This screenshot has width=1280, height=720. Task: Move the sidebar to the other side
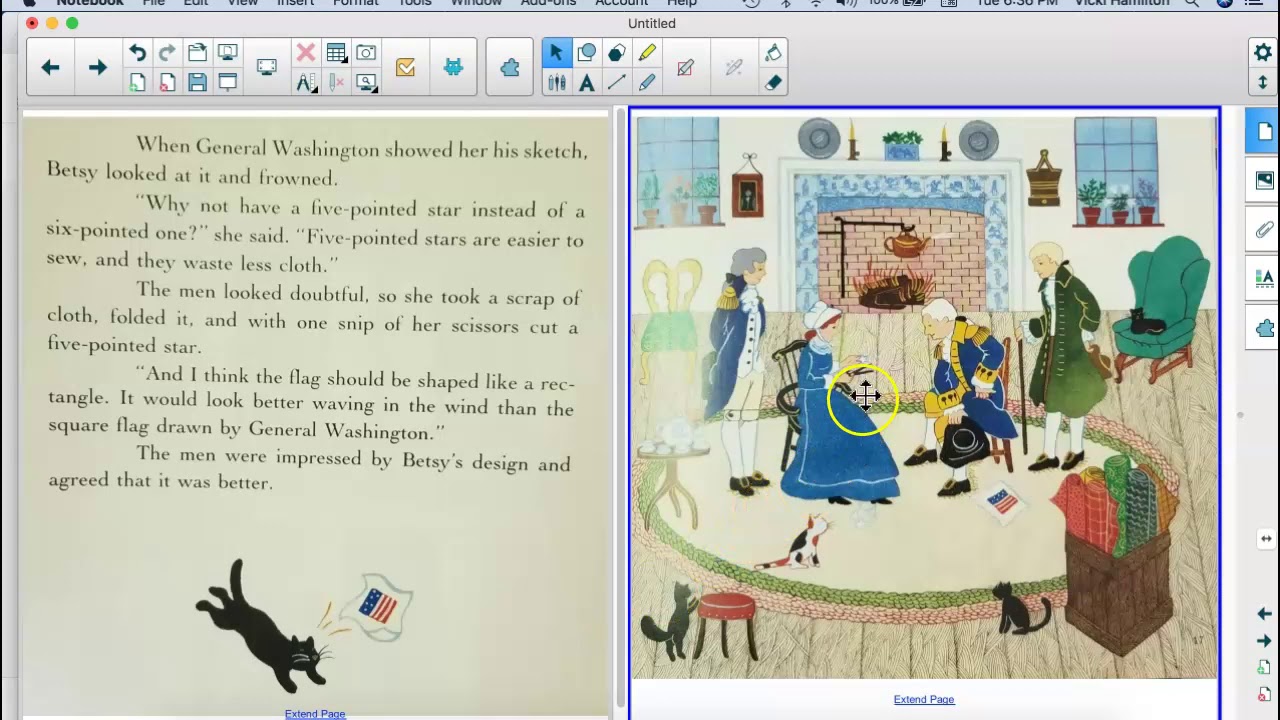click(x=1265, y=539)
